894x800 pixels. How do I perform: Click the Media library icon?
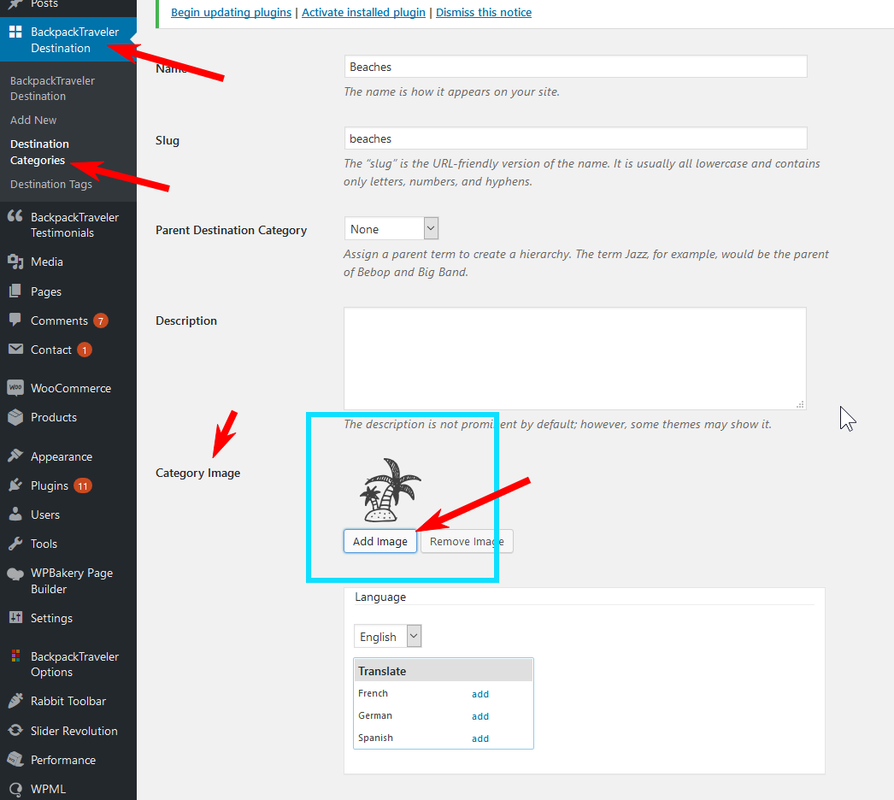[15, 262]
